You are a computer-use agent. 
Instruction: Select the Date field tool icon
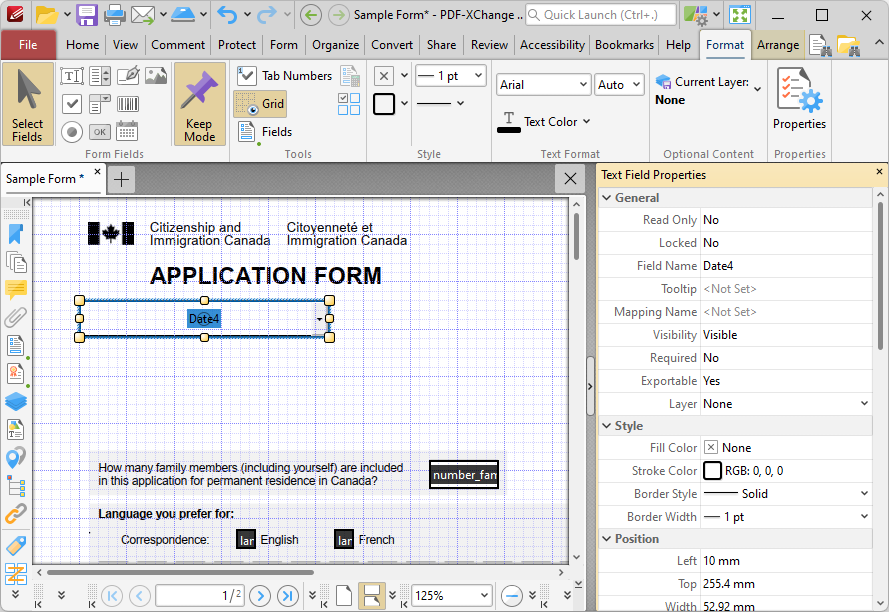pyautogui.click(x=127, y=132)
